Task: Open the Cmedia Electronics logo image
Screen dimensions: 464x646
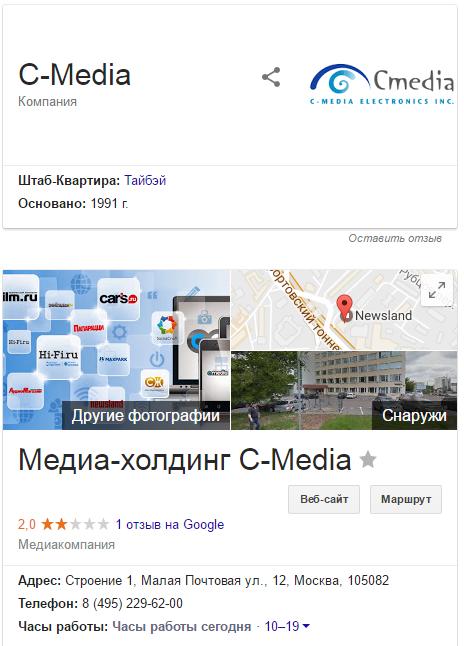Action: coord(382,84)
